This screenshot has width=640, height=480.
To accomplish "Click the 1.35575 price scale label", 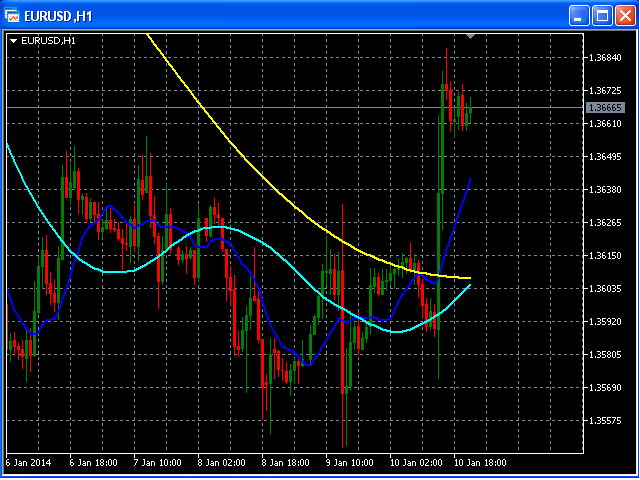I will coord(606,421).
